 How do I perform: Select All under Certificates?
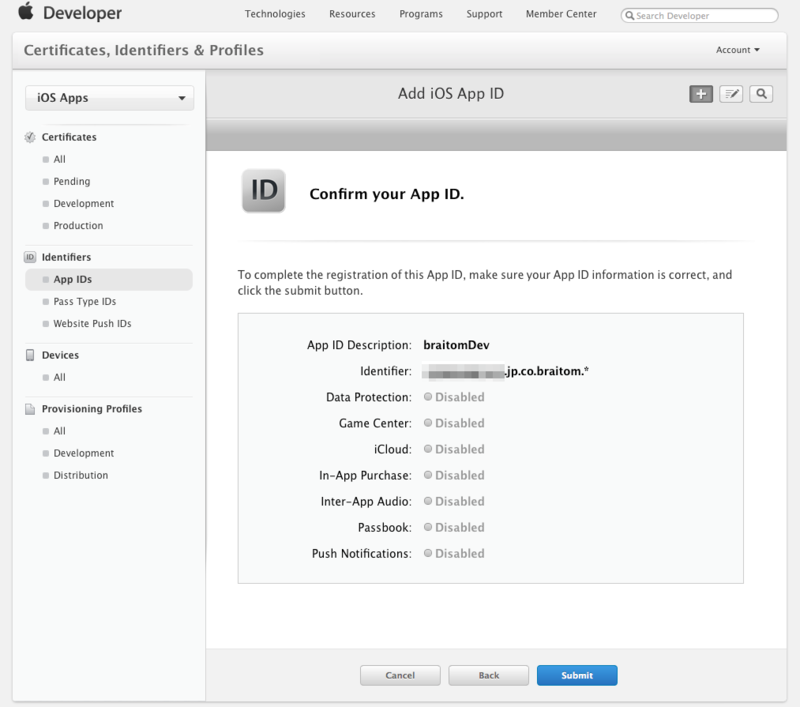[x=59, y=159]
